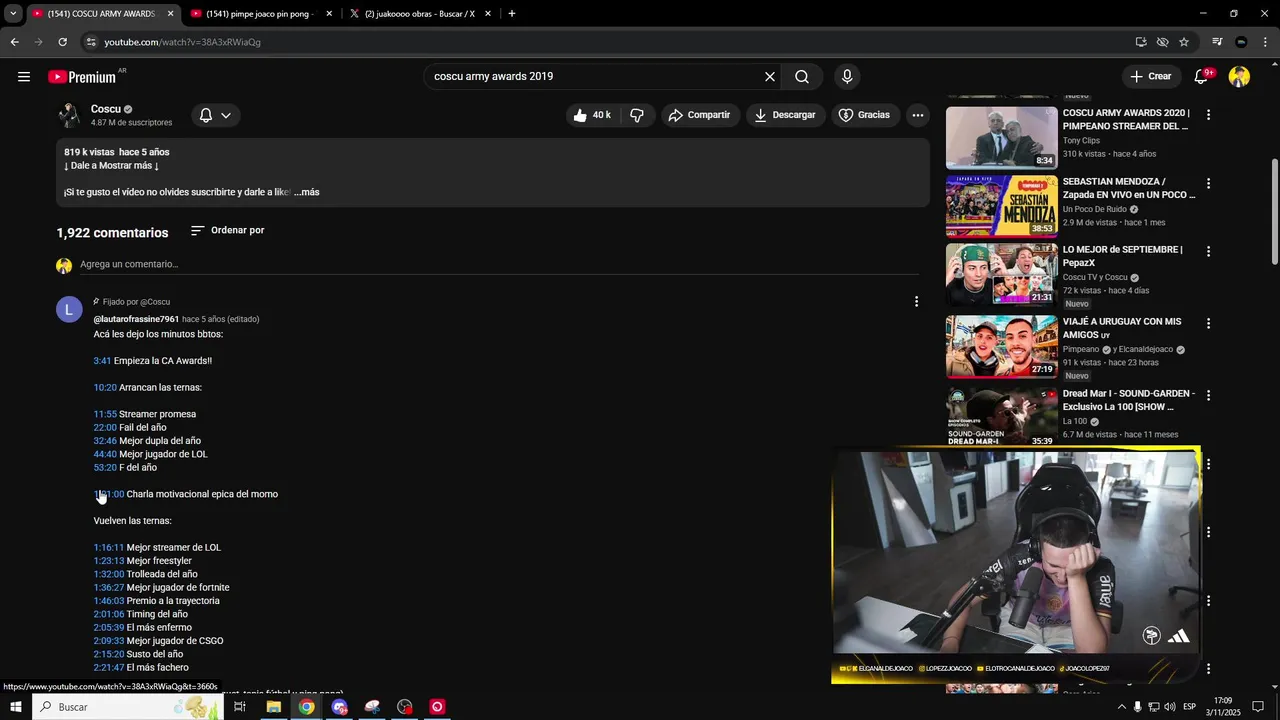The width and height of the screenshot is (1280, 720).
Task: Run search with magnifier button
Action: pos(802,77)
